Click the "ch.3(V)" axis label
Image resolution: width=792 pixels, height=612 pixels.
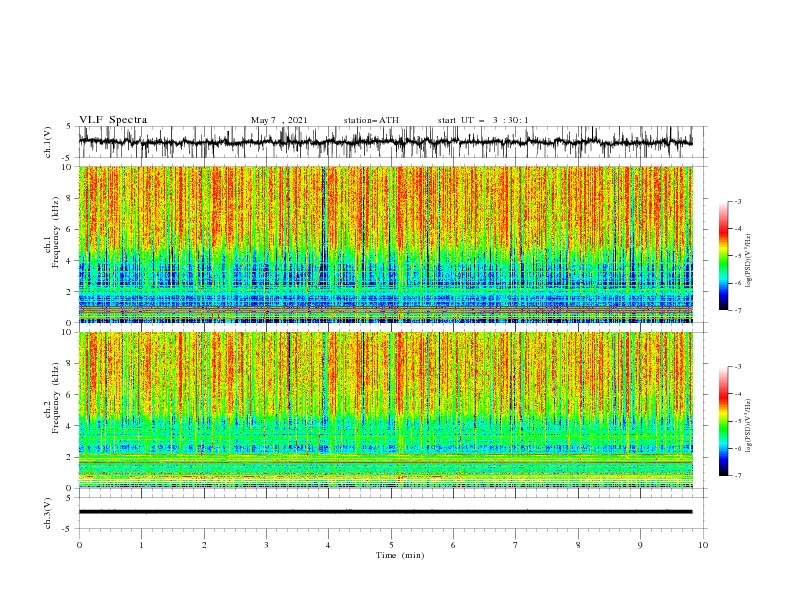(x=48, y=513)
